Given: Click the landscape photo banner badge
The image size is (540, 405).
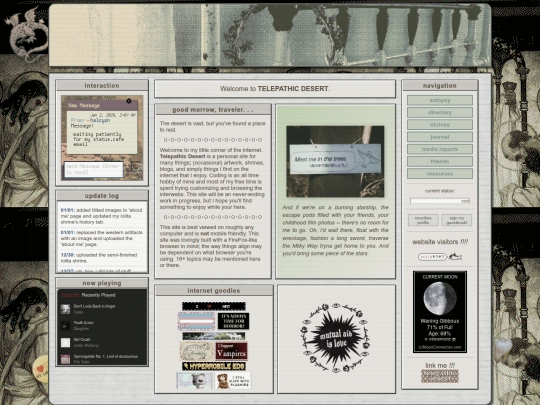Looking at the screenshot, I should coord(214,336).
